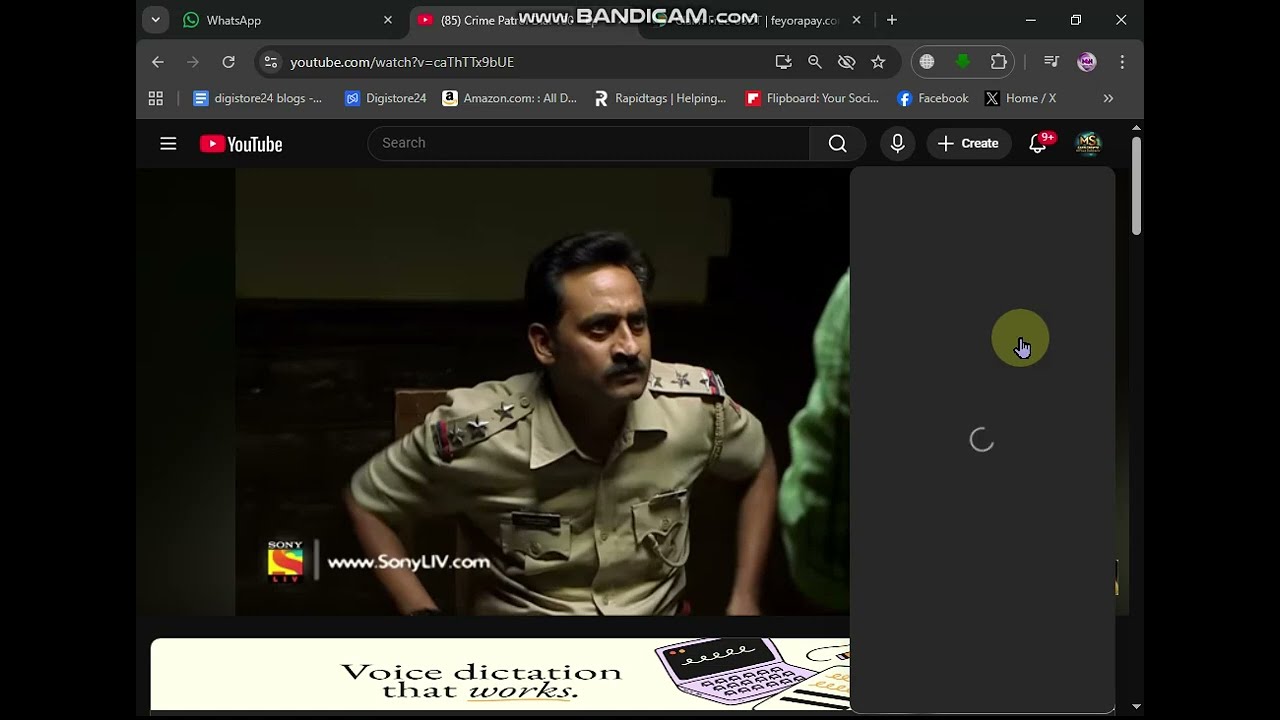Switch to the feyorapay.com tab
Image resolution: width=1280 pixels, height=720 pixels.
[755, 20]
